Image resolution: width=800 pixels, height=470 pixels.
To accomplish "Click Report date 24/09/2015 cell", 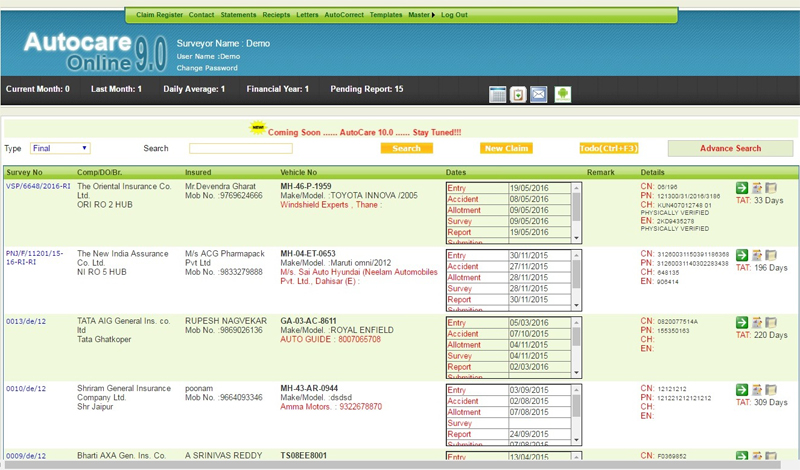I will tap(539, 434).
